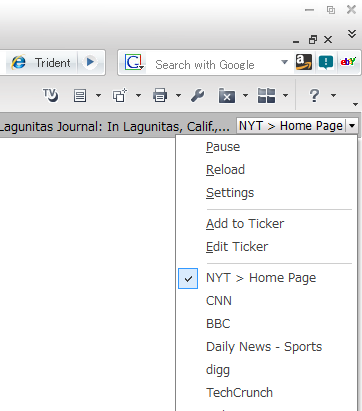Screen dimensions: 362x411
Task: Open the NYT > Home Page ticker dropdown
Action: pyautogui.click(x=352, y=126)
